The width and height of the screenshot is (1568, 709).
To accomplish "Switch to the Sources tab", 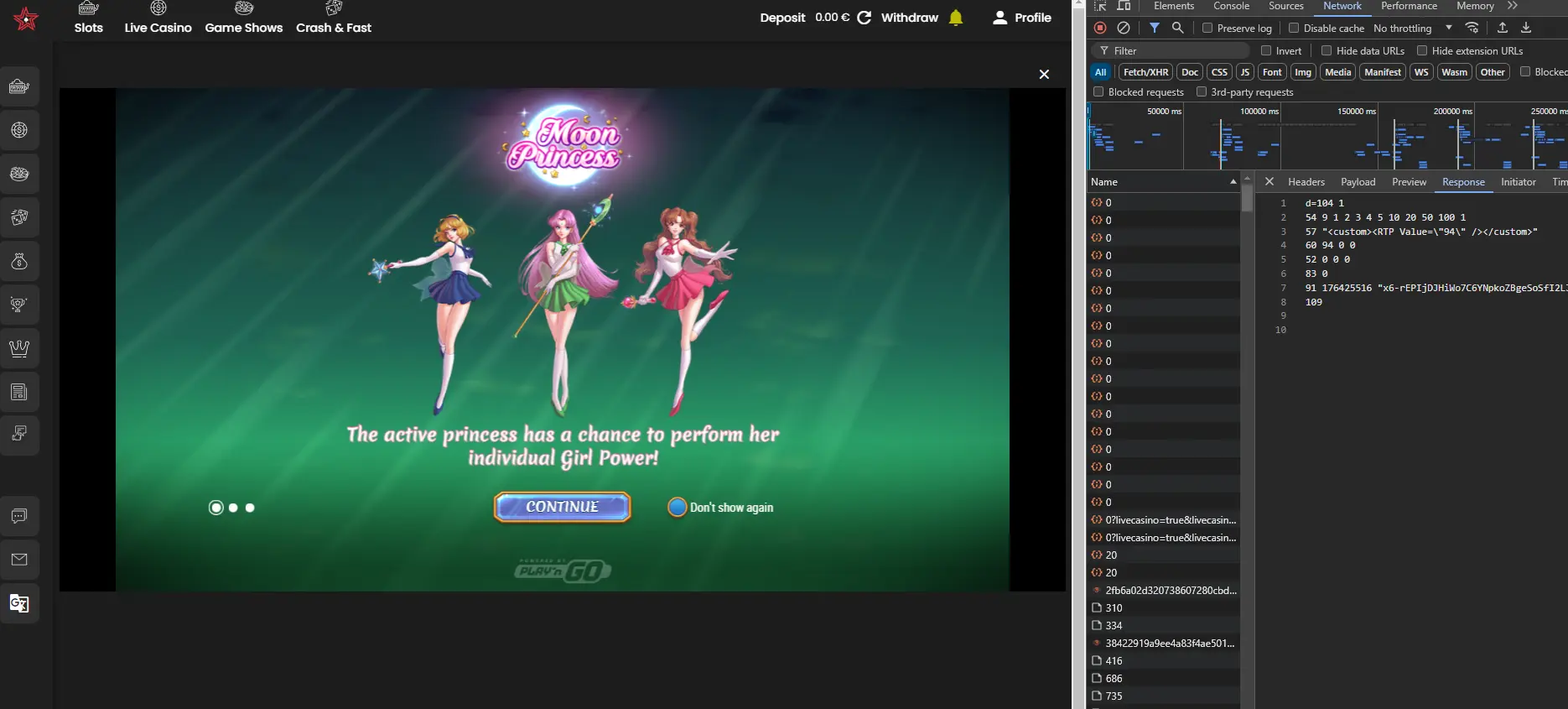I will click(x=1286, y=6).
